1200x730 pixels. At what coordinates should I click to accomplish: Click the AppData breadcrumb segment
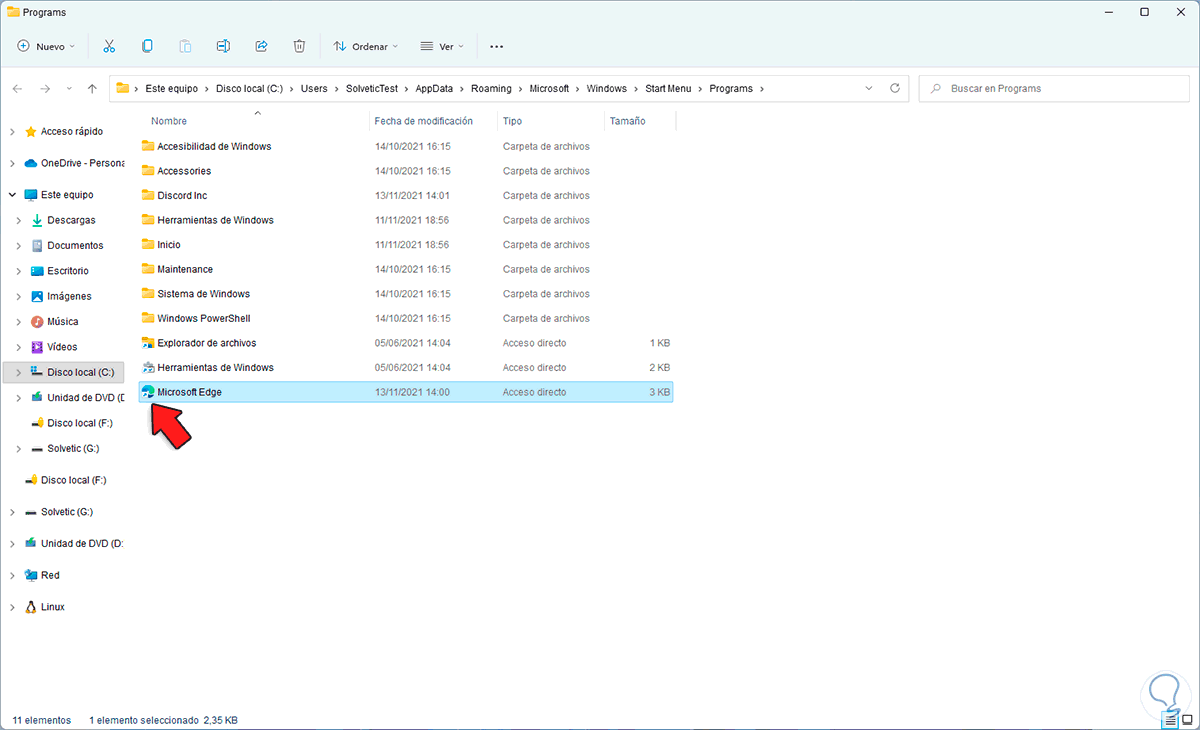(x=434, y=88)
